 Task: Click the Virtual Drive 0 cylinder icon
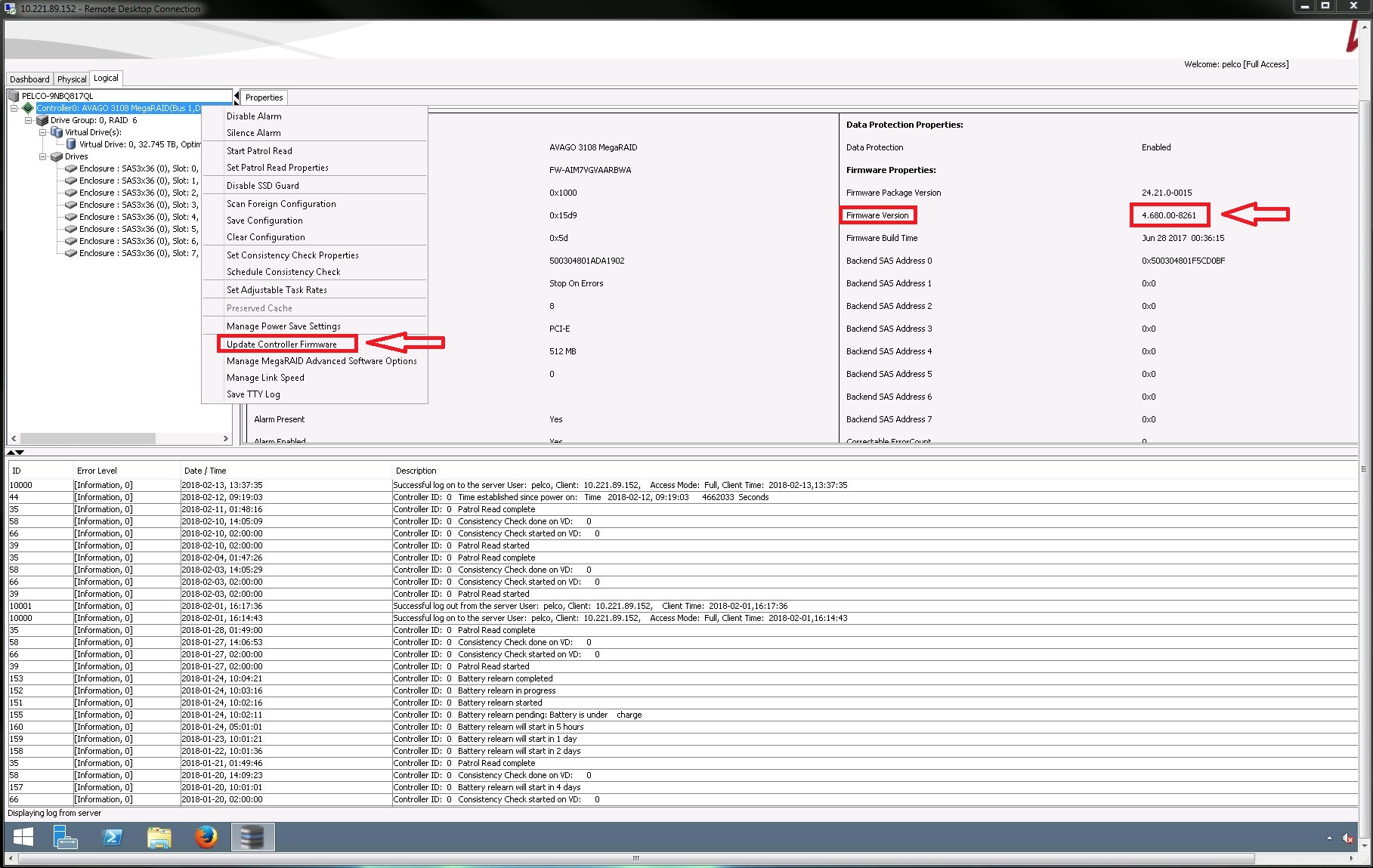pyautogui.click(x=71, y=144)
